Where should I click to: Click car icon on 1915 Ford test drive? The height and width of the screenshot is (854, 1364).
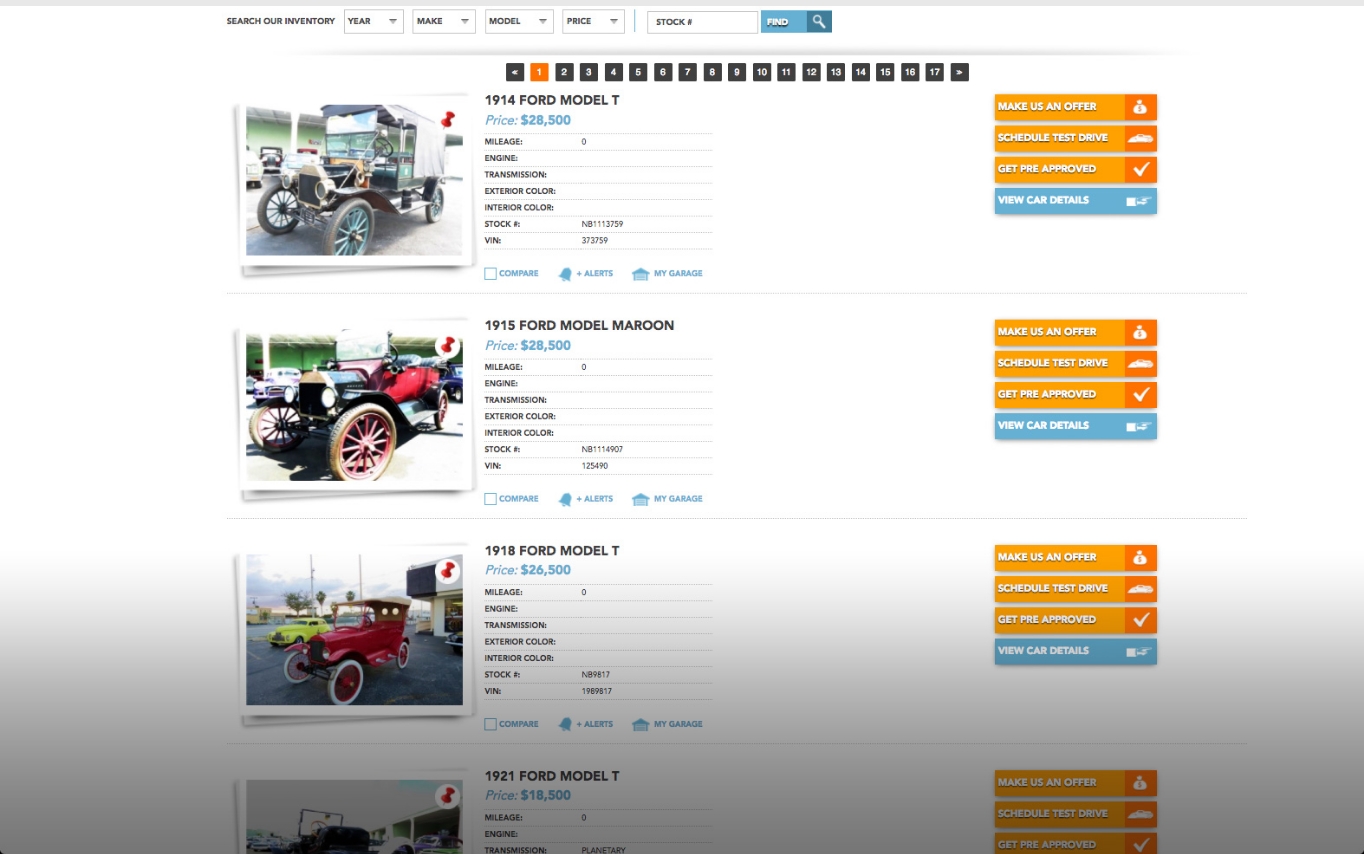(1140, 364)
